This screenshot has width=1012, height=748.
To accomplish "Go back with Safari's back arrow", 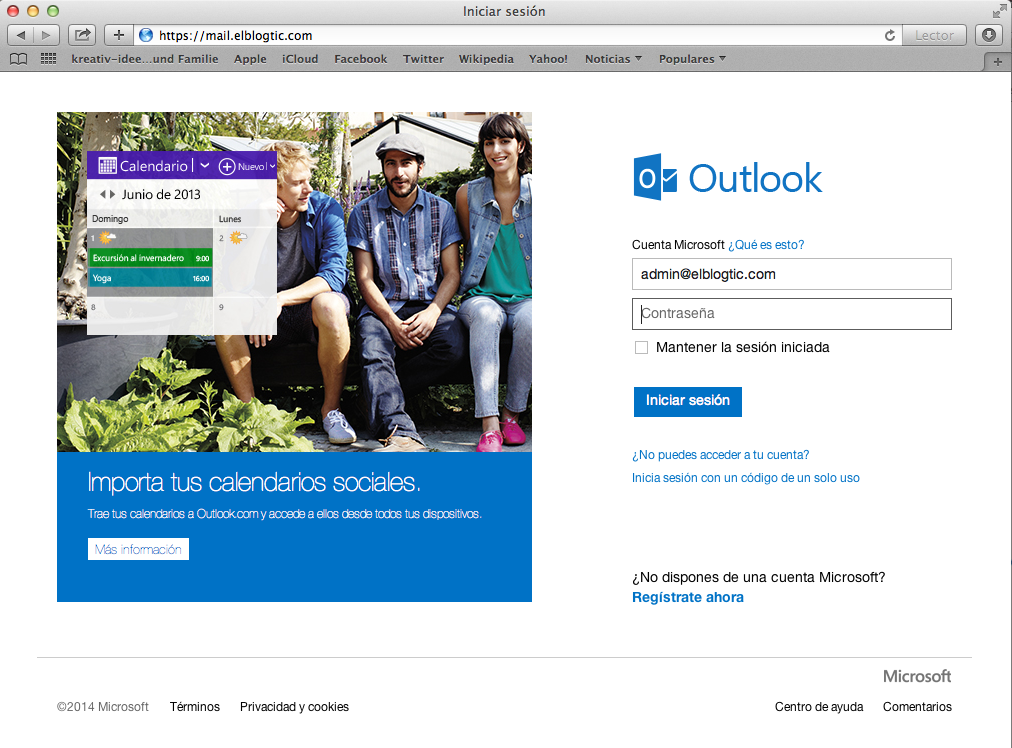I will coord(21,35).
